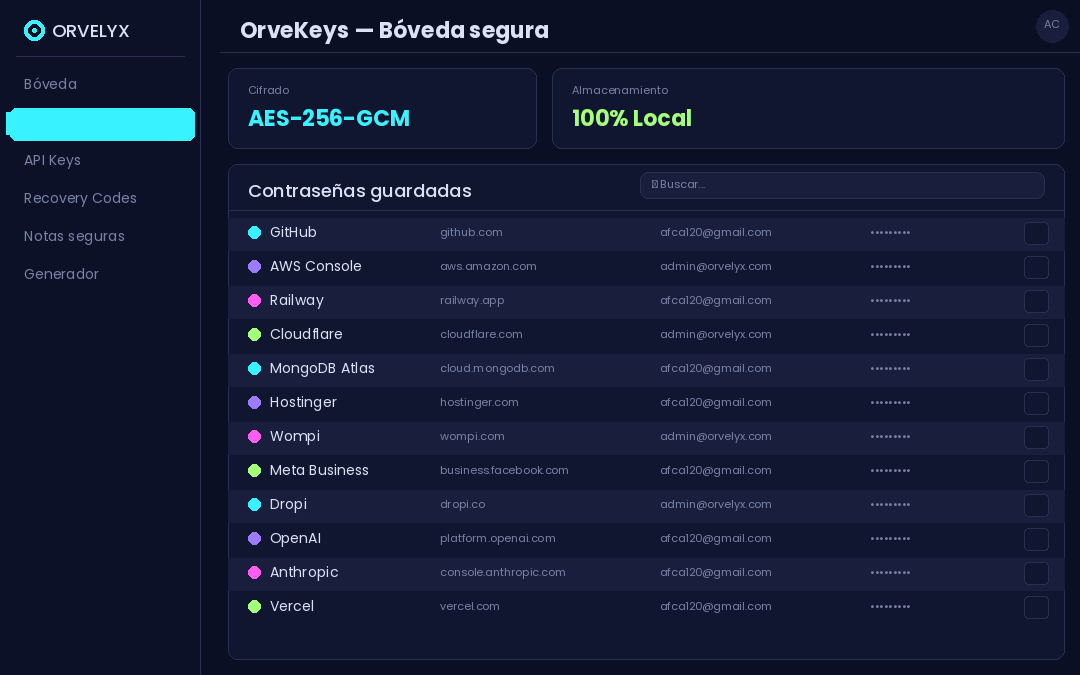1080x675 pixels.
Task: Click the cyan dot beside Dropi
Action: point(254,505)
